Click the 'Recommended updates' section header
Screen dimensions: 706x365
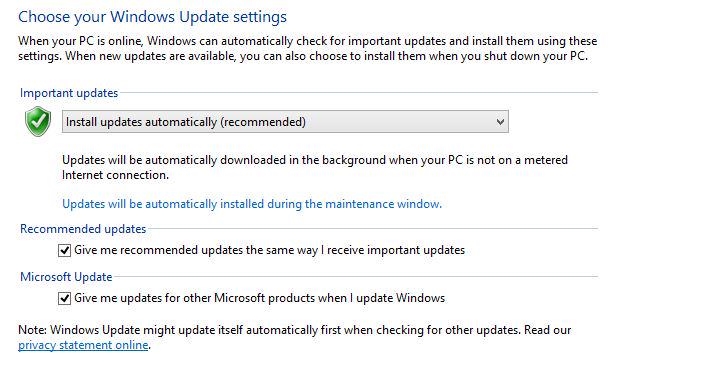click(83, 229)
